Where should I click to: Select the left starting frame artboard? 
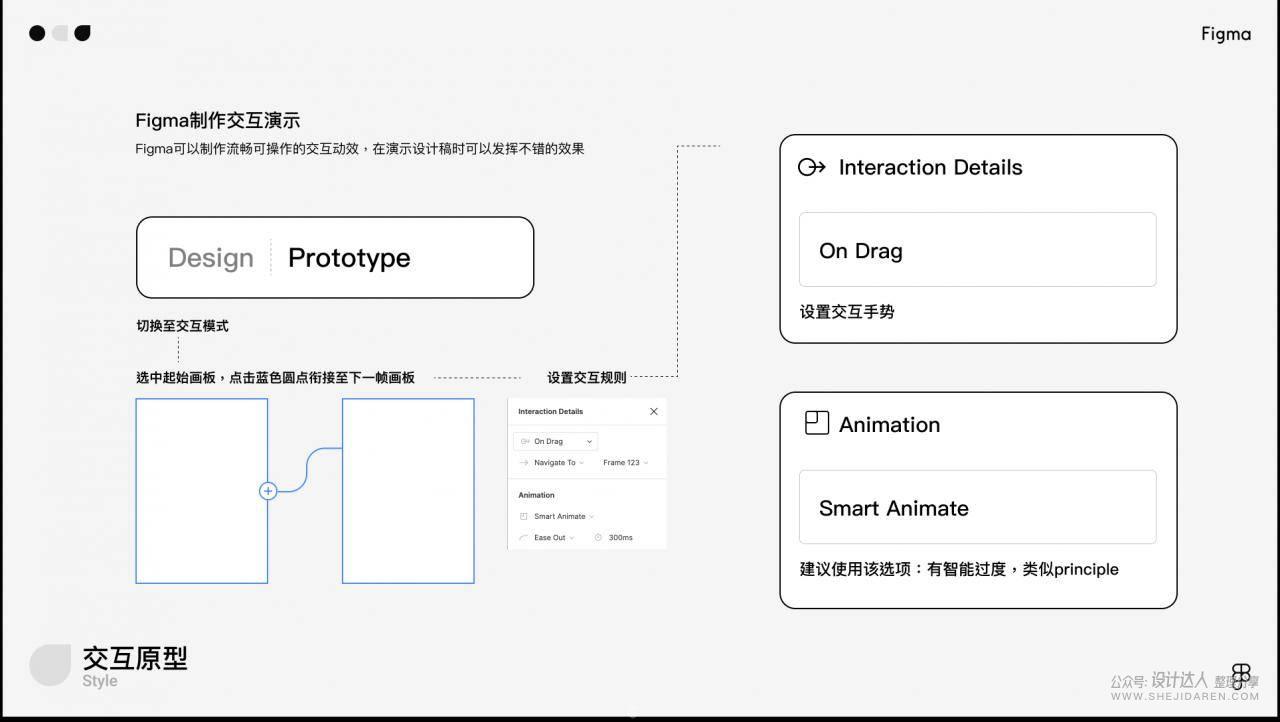coord(202,491)
